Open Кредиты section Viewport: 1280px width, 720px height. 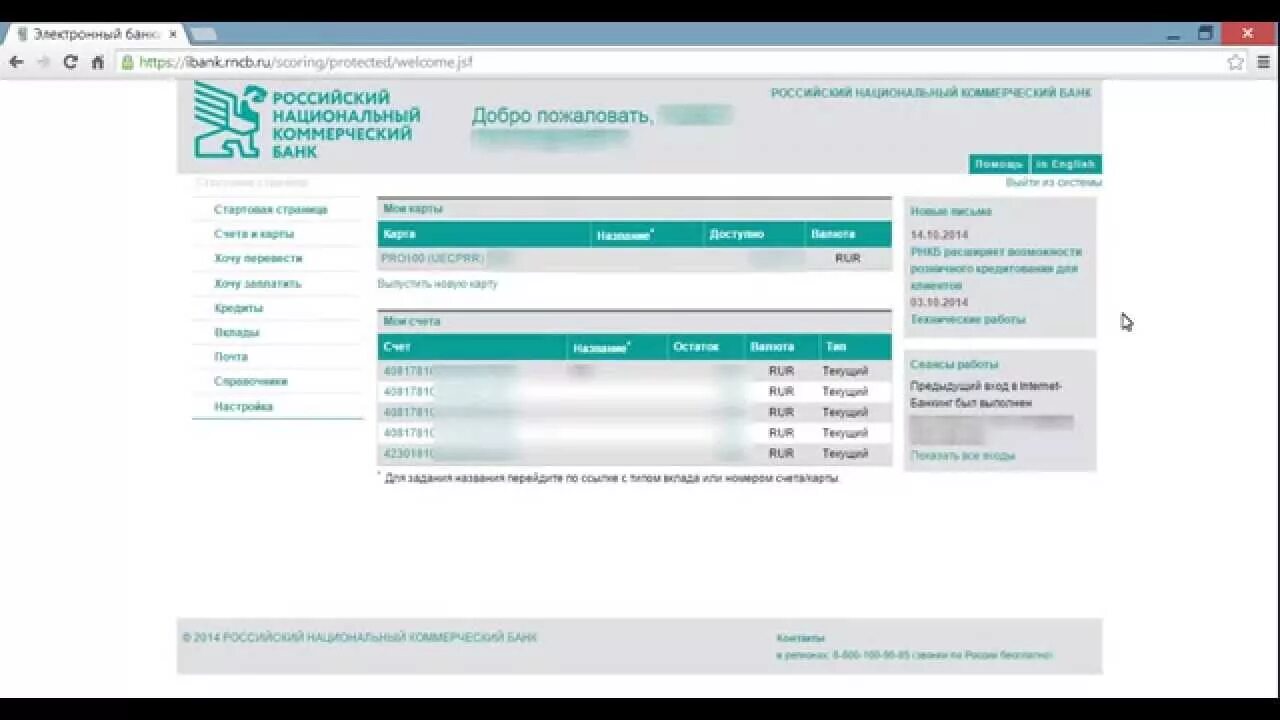coord(238,308)
